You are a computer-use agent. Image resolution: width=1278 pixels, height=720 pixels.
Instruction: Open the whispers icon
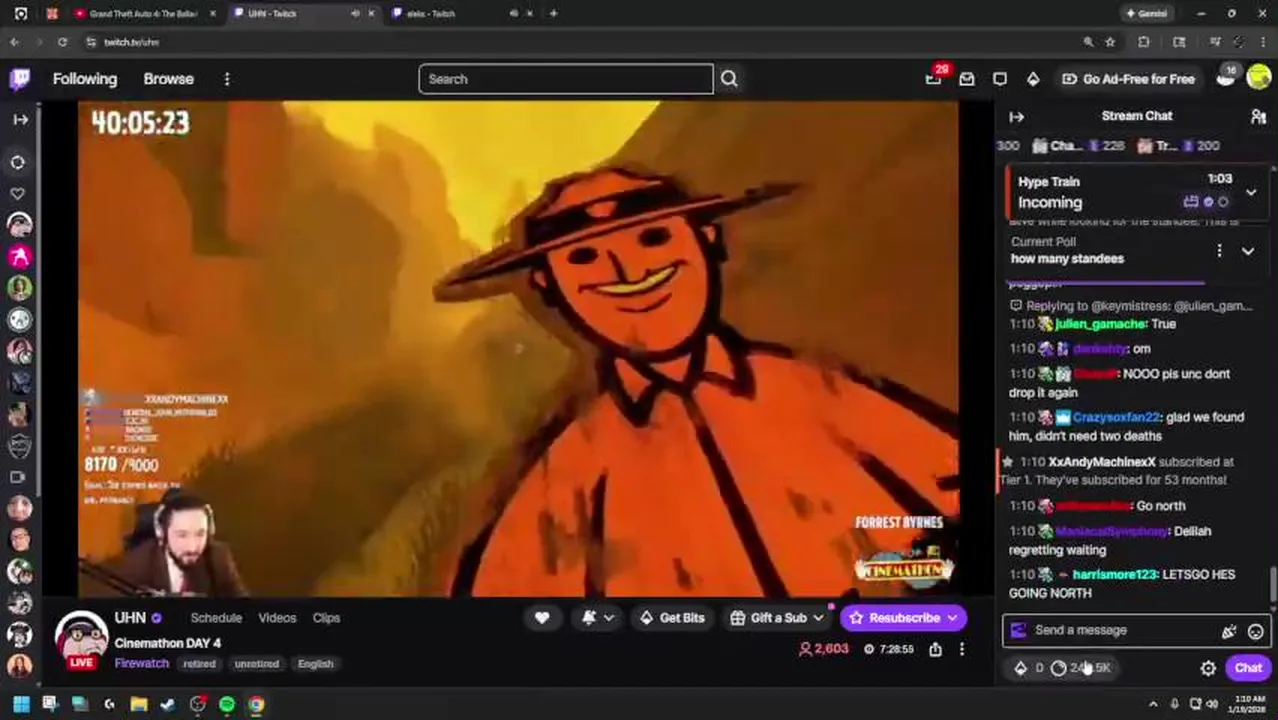tap(1000, 79)
